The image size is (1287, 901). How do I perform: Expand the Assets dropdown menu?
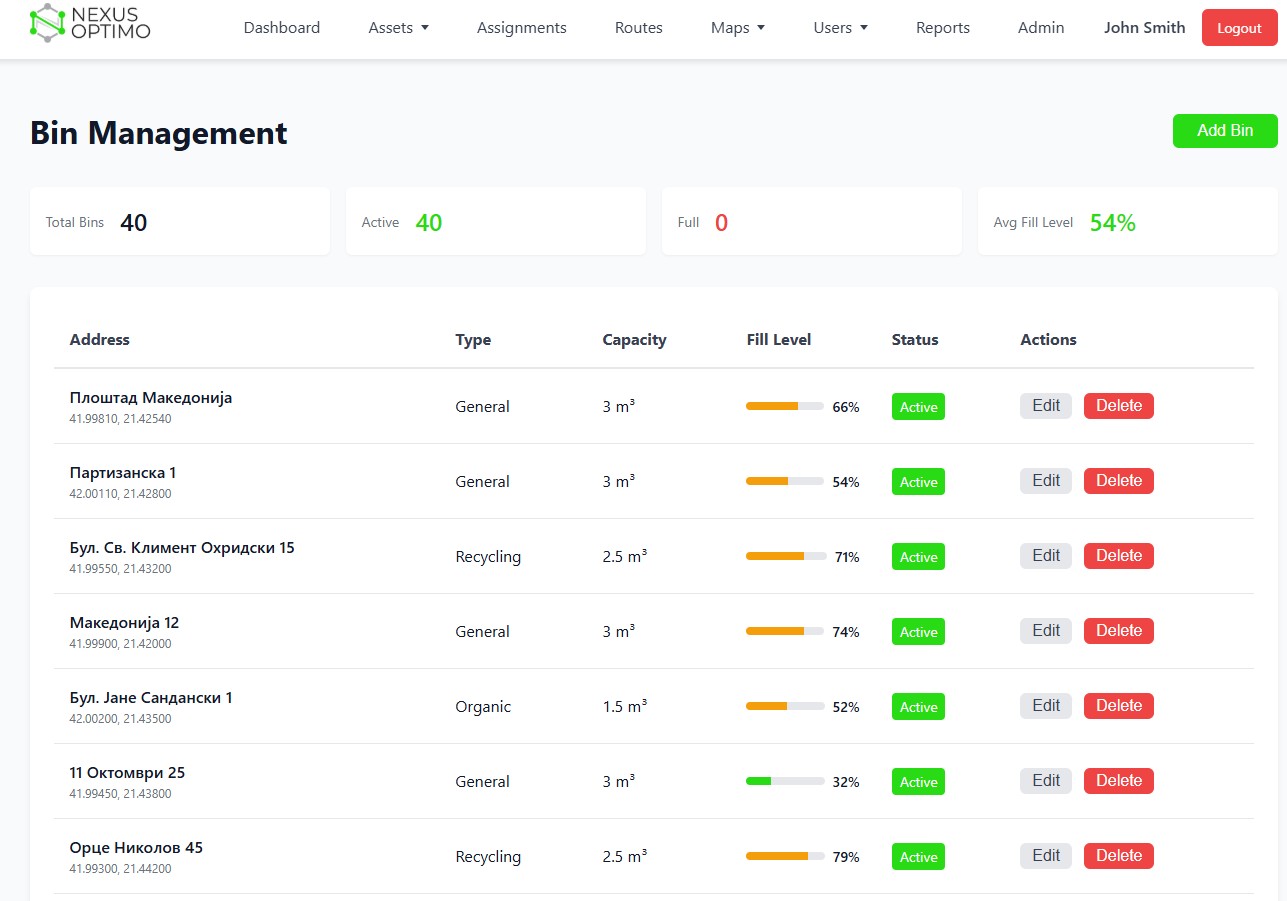tap(399, 28)
